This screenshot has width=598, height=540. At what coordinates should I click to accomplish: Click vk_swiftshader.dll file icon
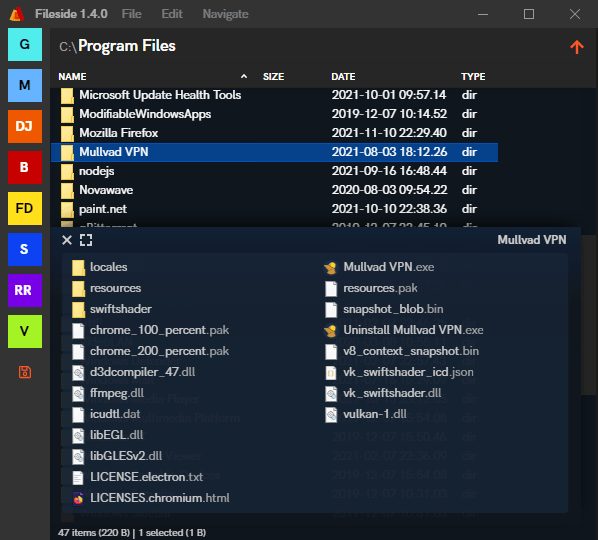(331, 394)
